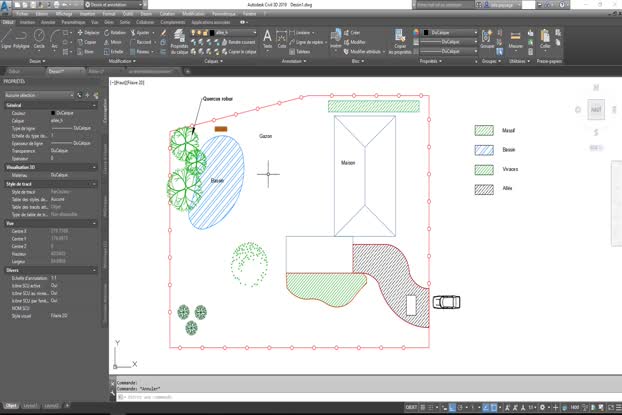Click the Créer block button
This screenshot has width=622, height=415.
[x=352, y=33]
